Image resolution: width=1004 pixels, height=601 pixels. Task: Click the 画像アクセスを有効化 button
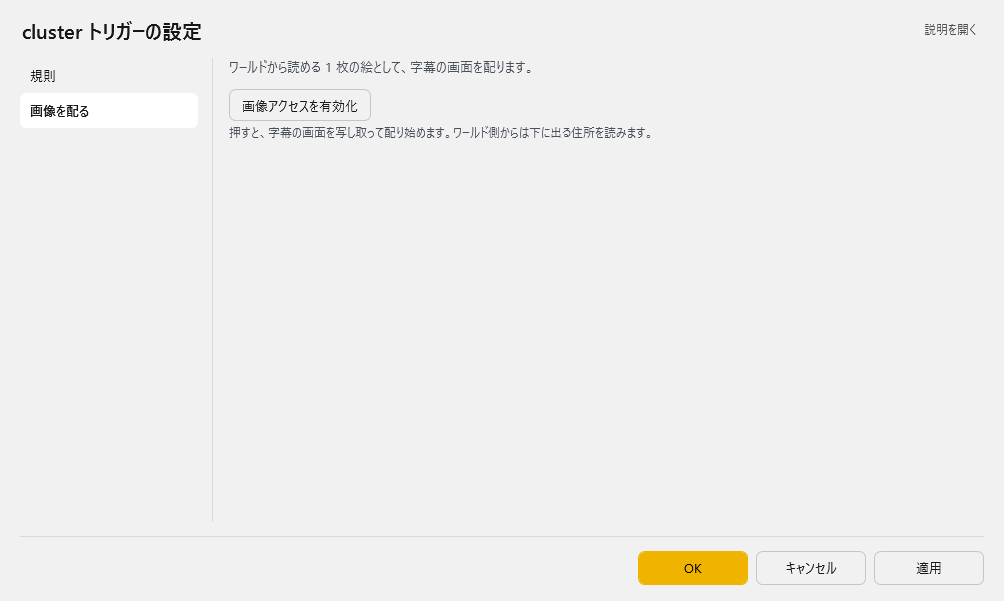pos(300,106)
